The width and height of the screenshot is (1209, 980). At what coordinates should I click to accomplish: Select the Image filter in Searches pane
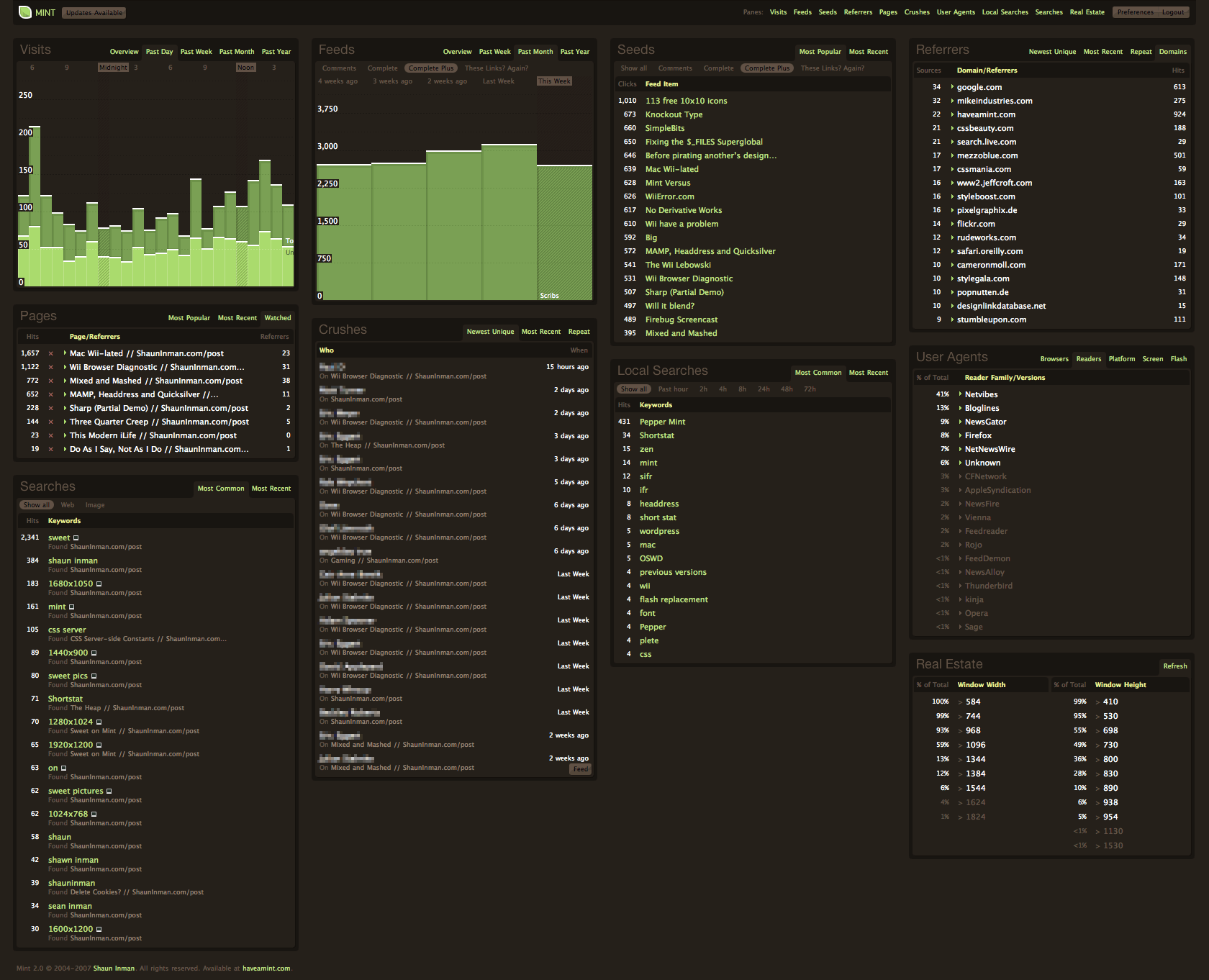(95, 505)
